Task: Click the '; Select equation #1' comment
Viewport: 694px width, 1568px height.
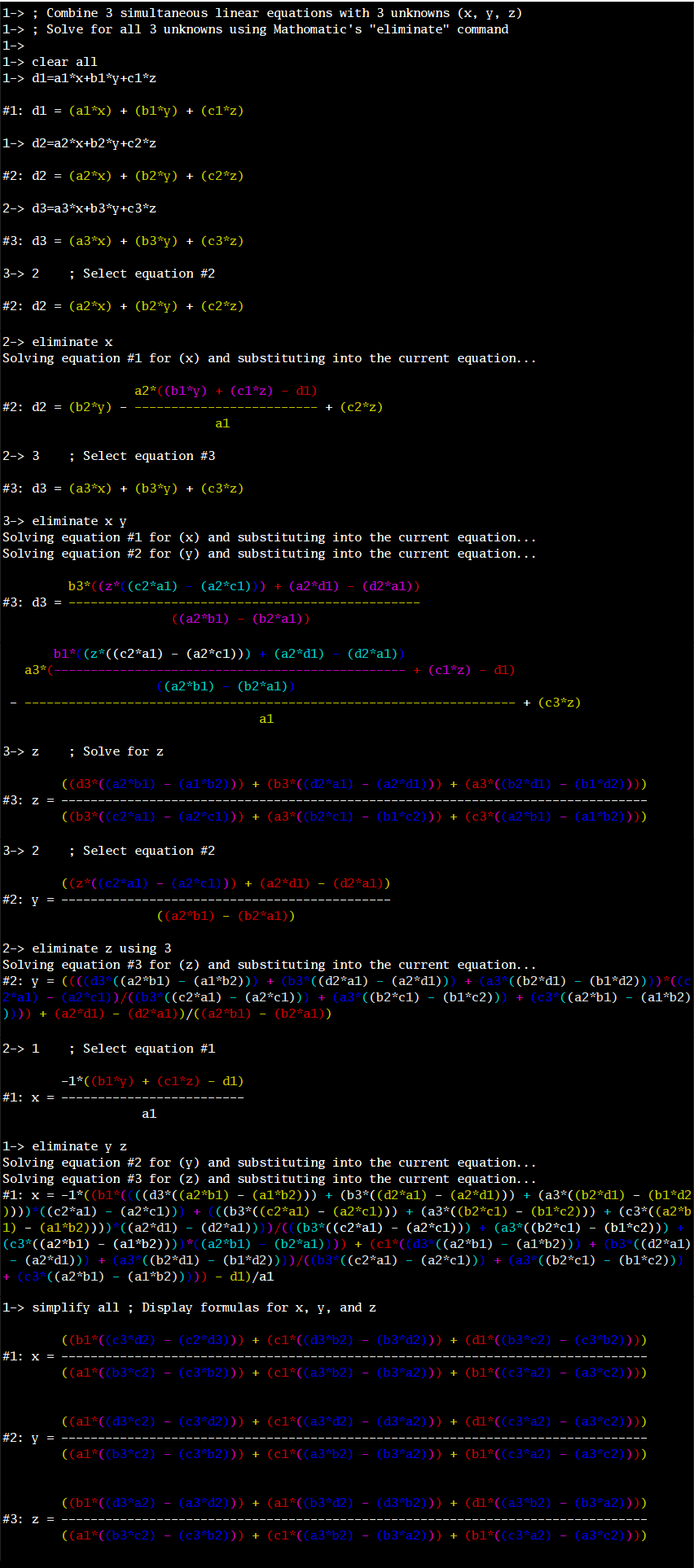Action: pyautogui.click(x=142, y=1049)
